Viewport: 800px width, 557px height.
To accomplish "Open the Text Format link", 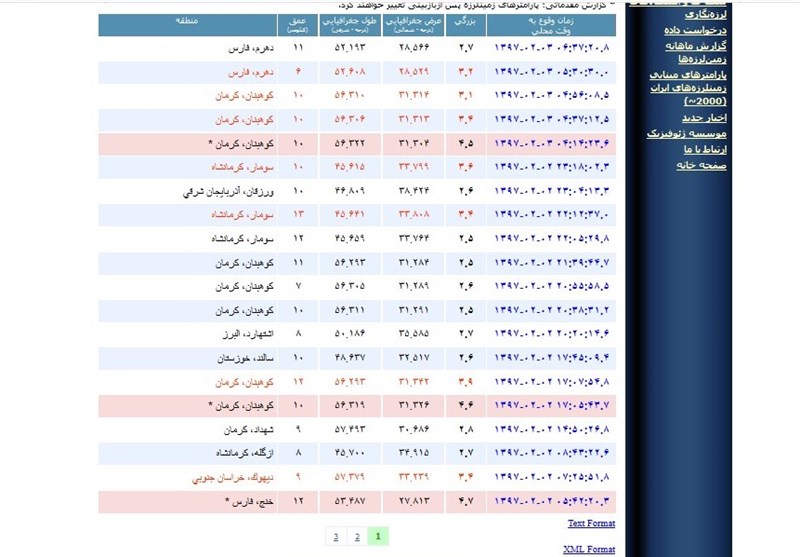I will tap(591, 523).
